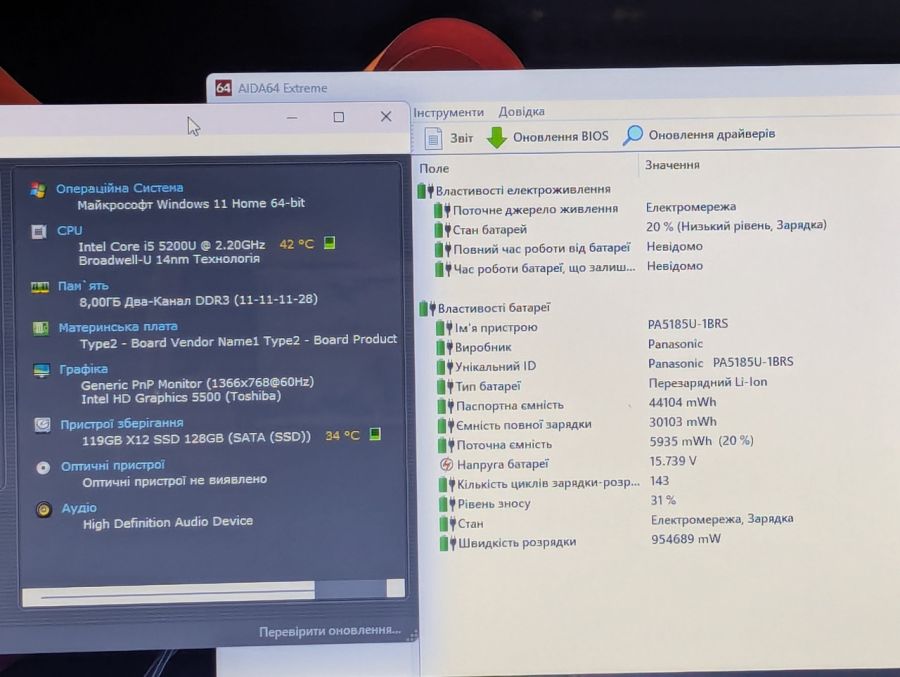Maximize the front system info window
900x677 pixels.
(339, 117)
